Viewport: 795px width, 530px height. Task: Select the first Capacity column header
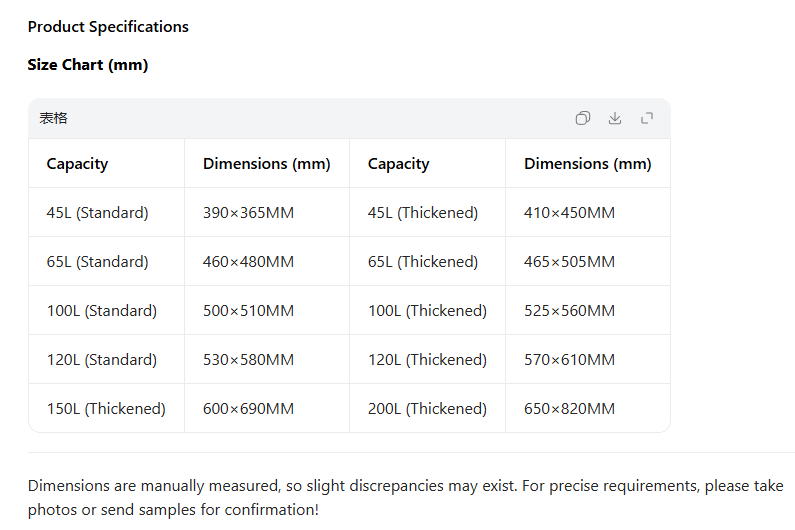[77, 164]
